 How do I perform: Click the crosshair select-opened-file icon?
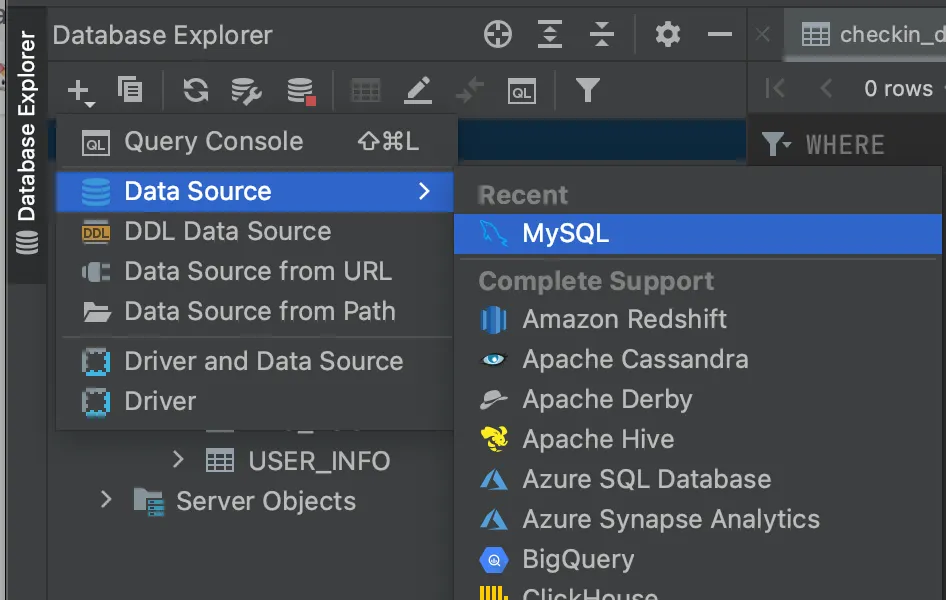click(x=498, y=35)
